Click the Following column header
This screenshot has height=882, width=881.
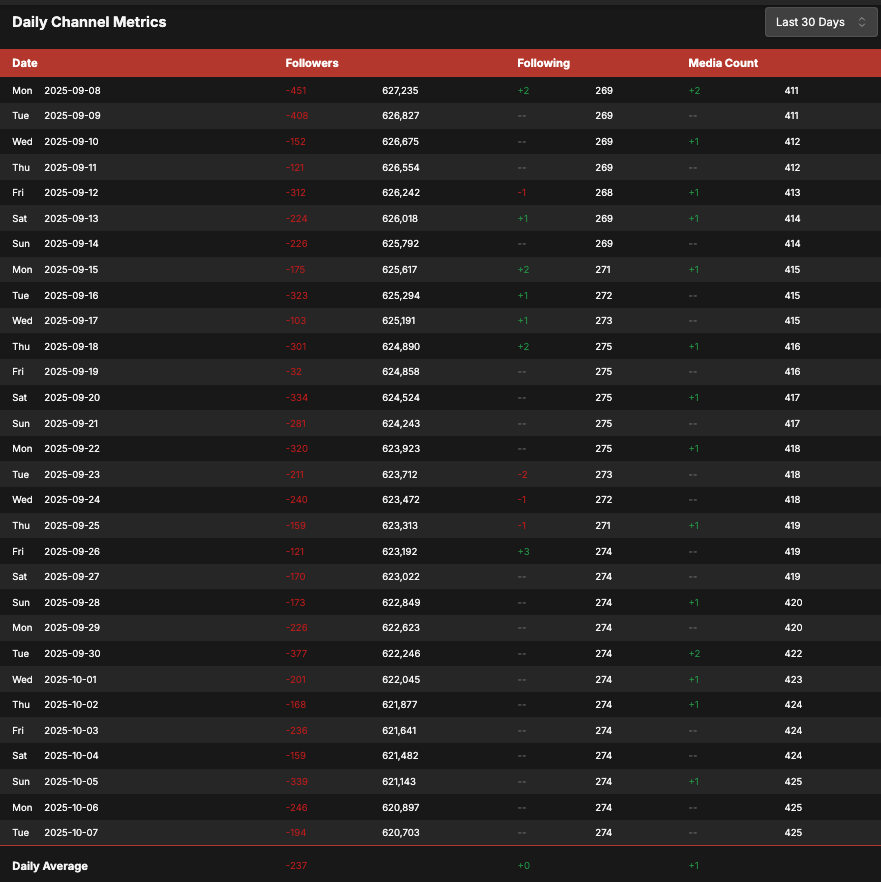[x=543, y=63]
